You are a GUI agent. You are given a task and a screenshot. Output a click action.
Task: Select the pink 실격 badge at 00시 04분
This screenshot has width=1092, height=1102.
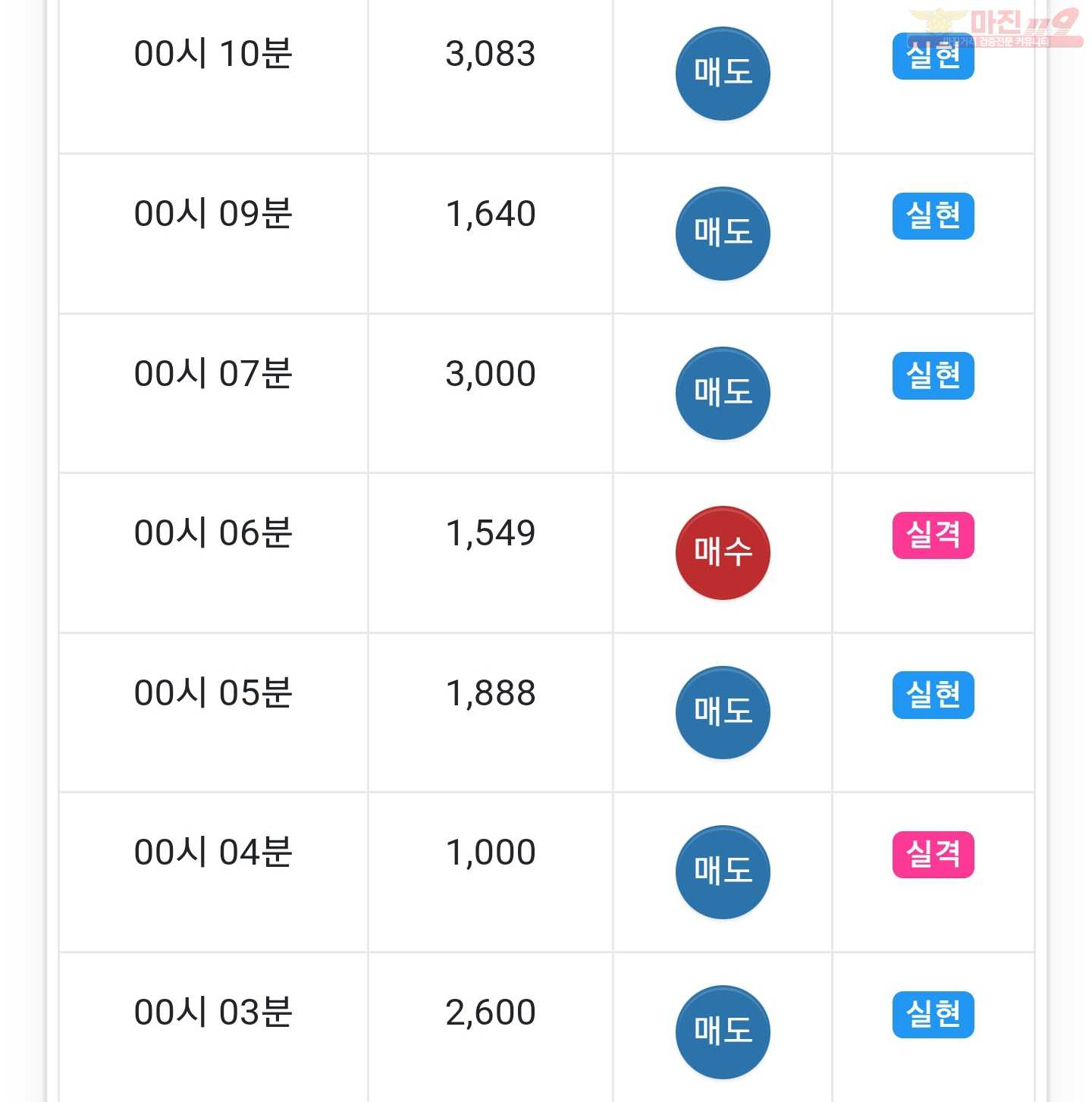pyautogui.click(x=933, y=855)
